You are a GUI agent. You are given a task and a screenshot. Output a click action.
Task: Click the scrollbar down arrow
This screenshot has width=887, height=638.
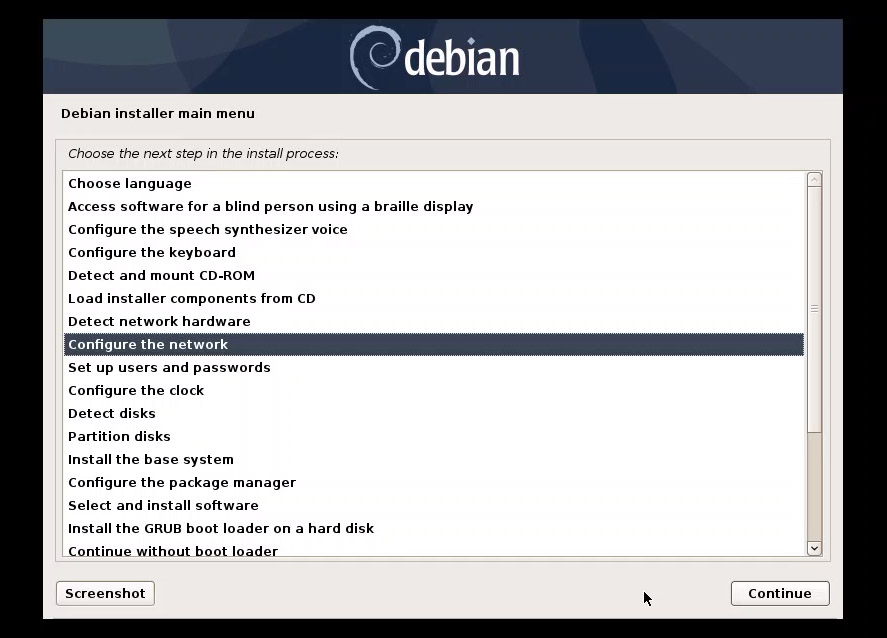click(x=813, y=548)
